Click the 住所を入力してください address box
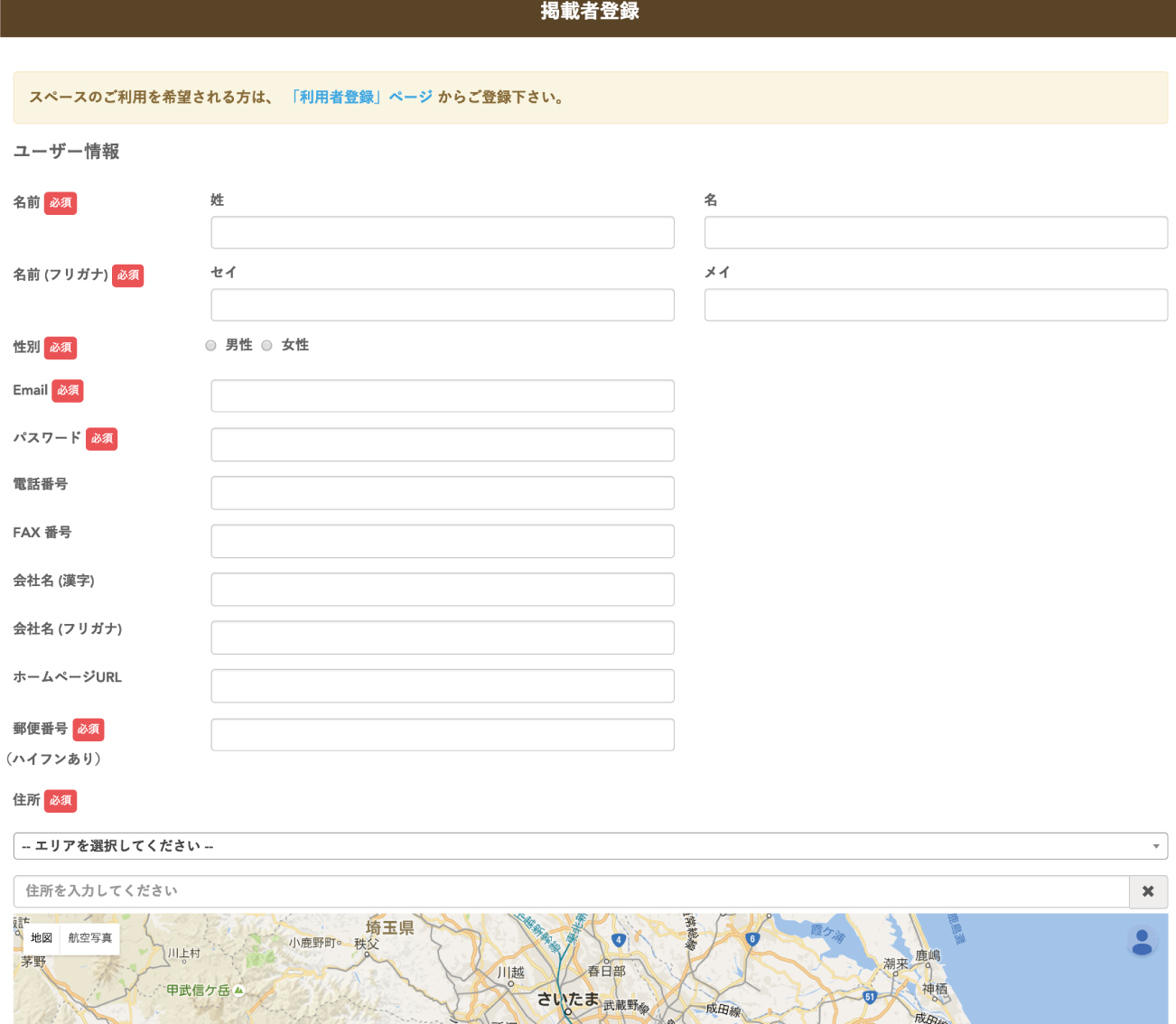Image resolution: width=1176 pixels, height=1024 pixels. coord(571,891)
